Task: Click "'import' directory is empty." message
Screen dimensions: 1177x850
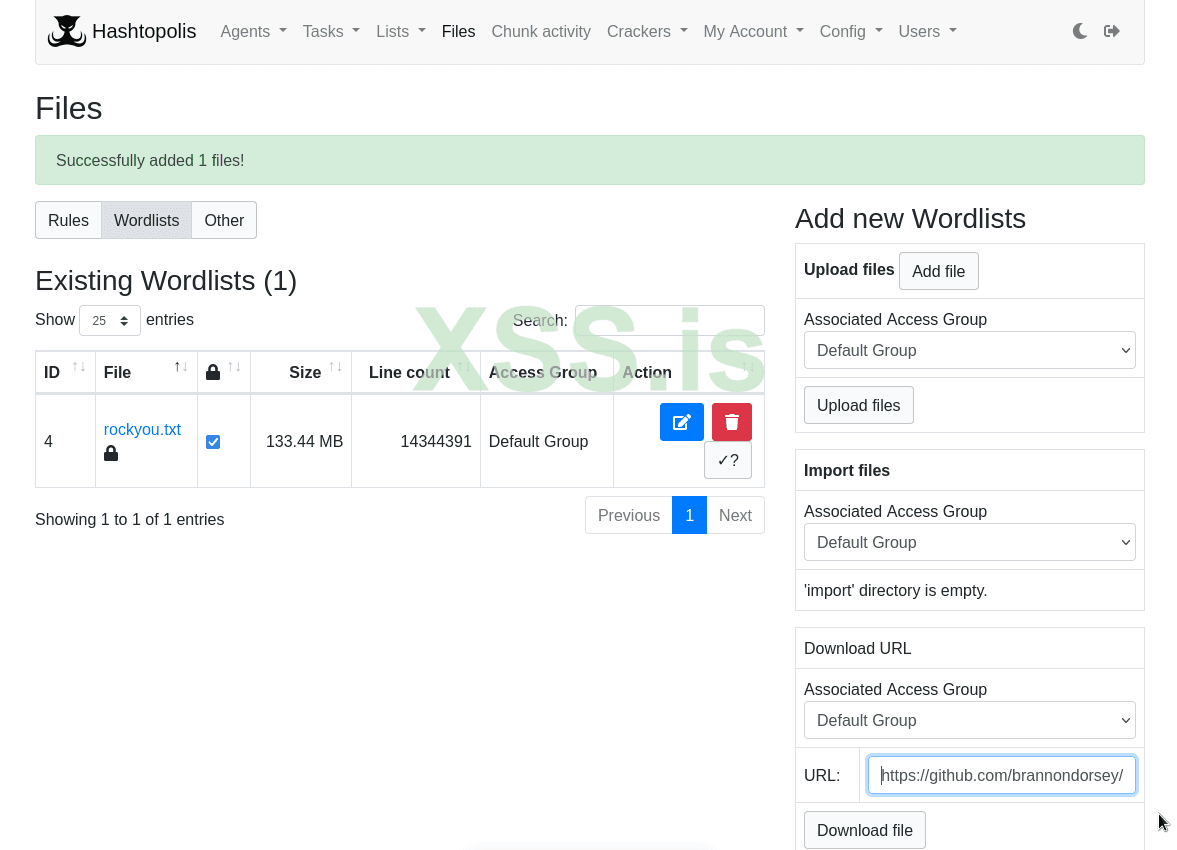Action: pos(896,591)
